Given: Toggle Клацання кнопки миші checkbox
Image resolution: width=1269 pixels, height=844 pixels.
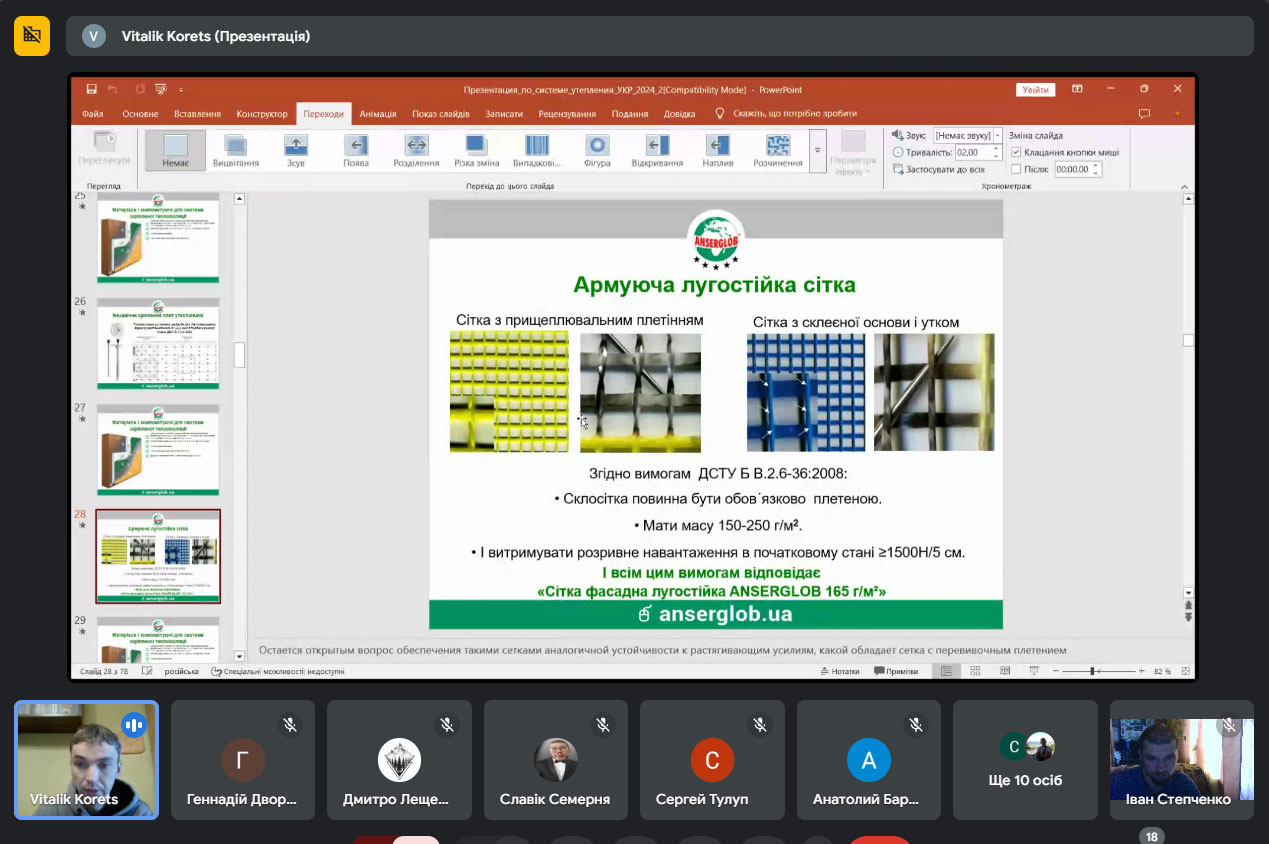Looking at the screenshot, I should point(1016,152).
